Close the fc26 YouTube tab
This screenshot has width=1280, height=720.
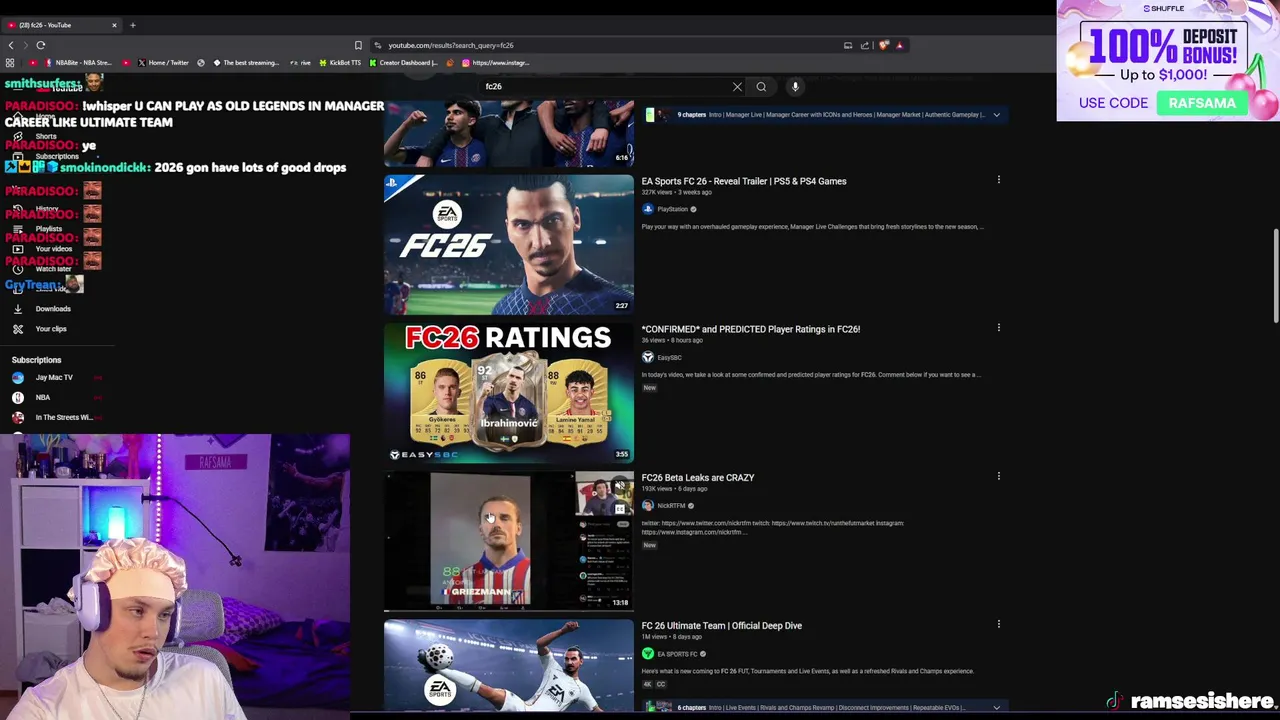click(114, 25)
